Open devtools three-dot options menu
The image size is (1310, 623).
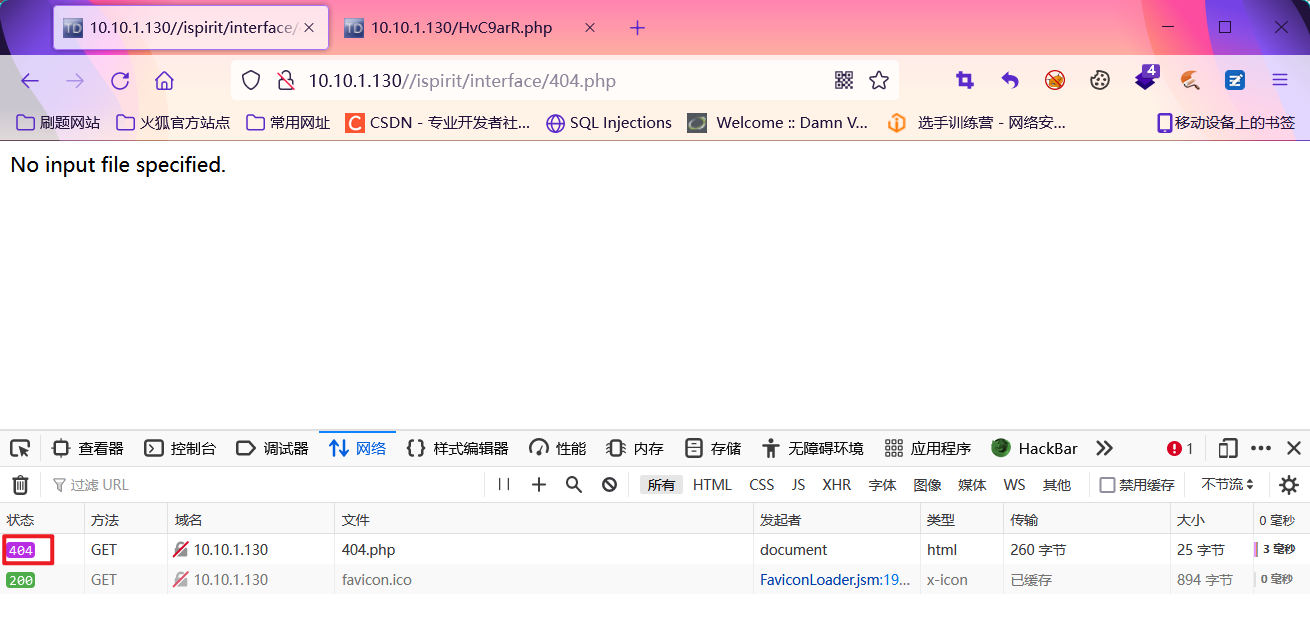point(1261,448)
